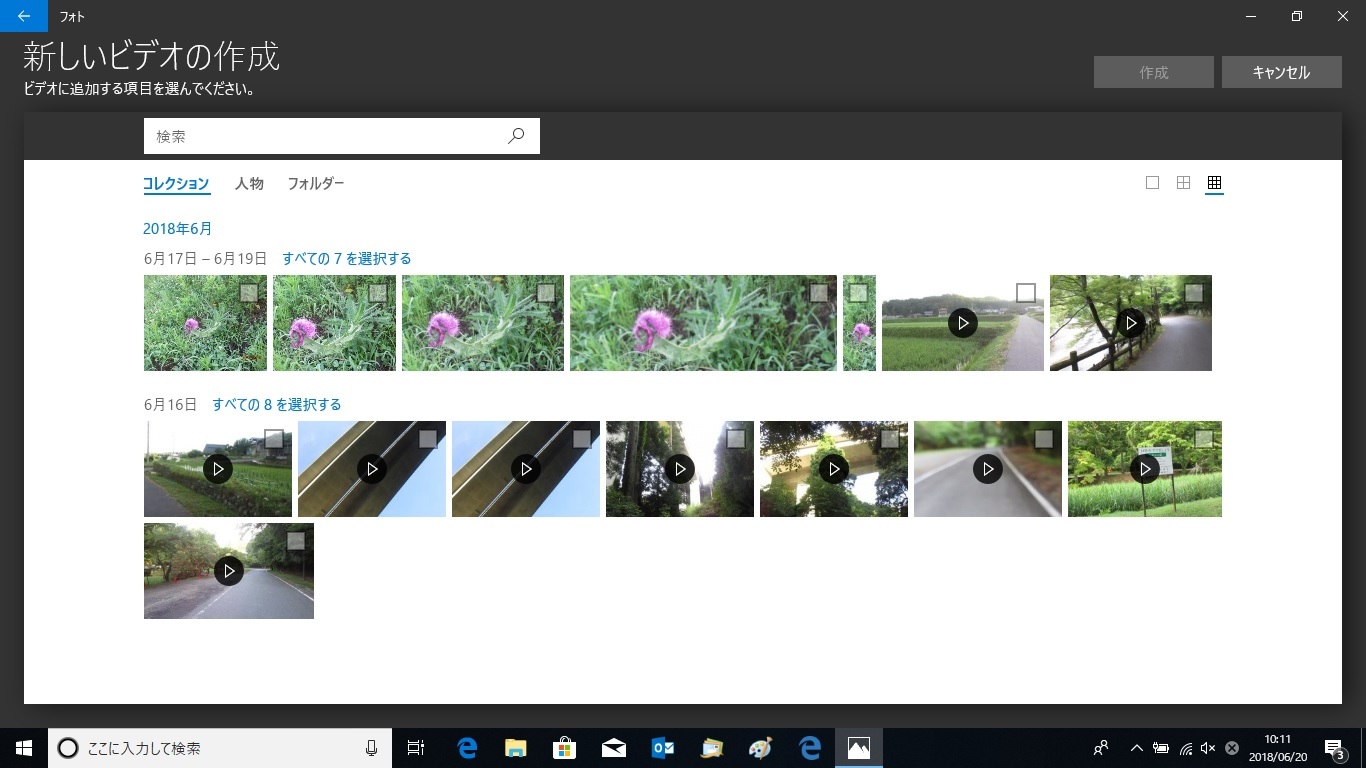
Task: Switch to medium grid view icon
Action: point(1183,183)
